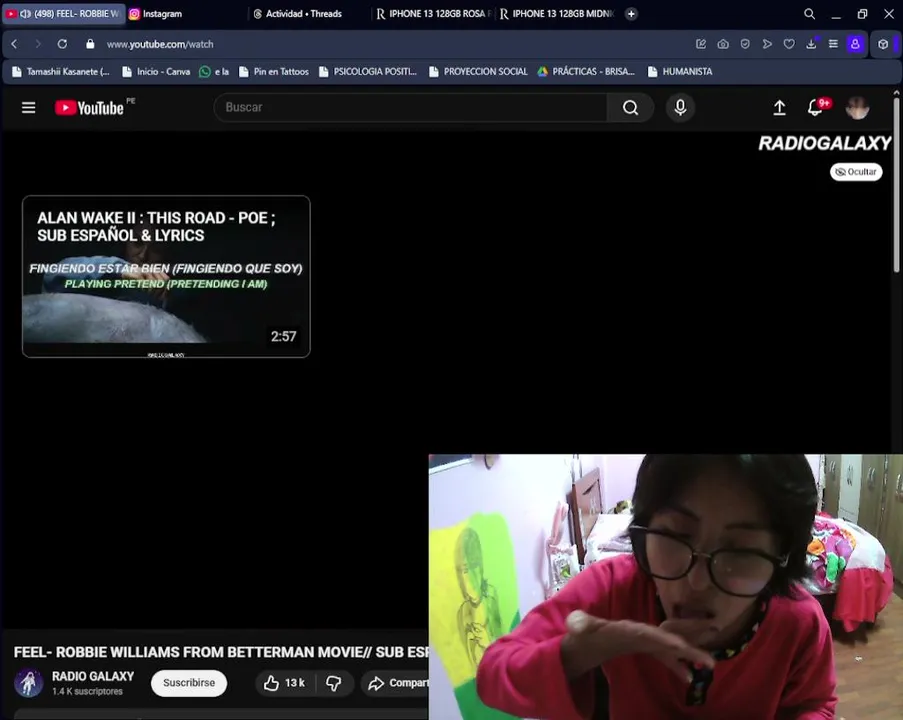903x720 pixels.
Task: Go back with the browser back arrow
Action: click(x=14, y=44)
